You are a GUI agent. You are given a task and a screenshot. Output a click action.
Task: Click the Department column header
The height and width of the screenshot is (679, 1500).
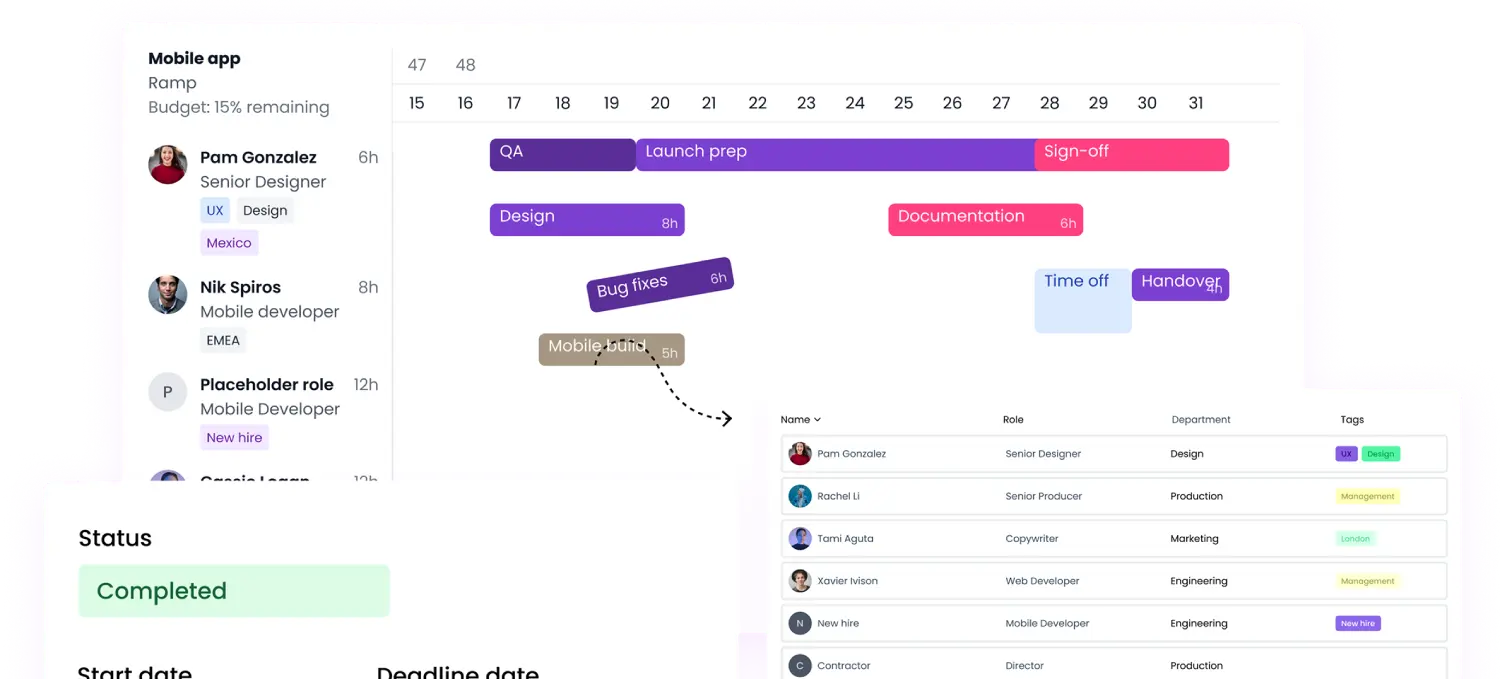[1200, 419]
